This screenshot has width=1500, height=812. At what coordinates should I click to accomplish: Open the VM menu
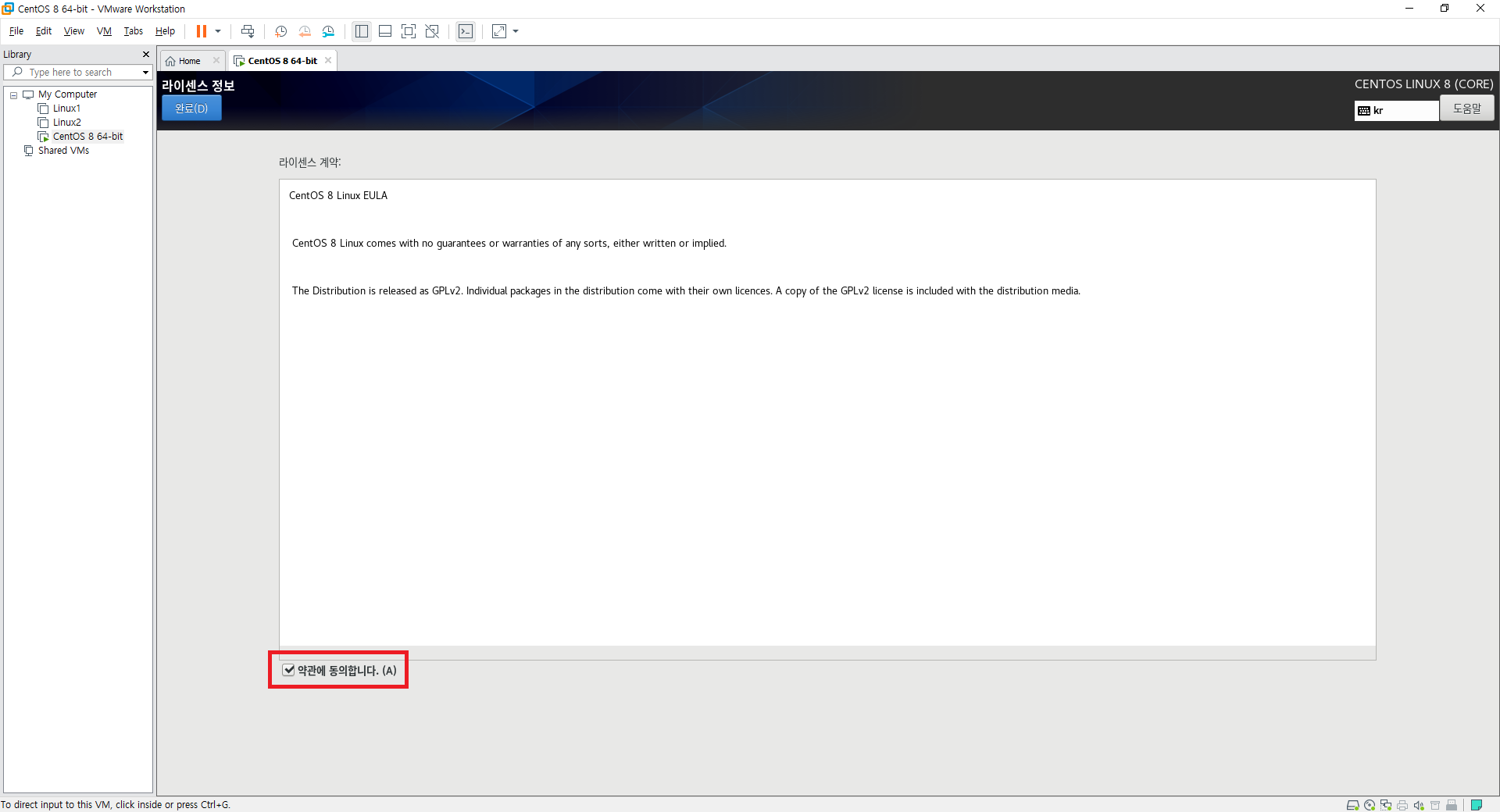point(104,31)
